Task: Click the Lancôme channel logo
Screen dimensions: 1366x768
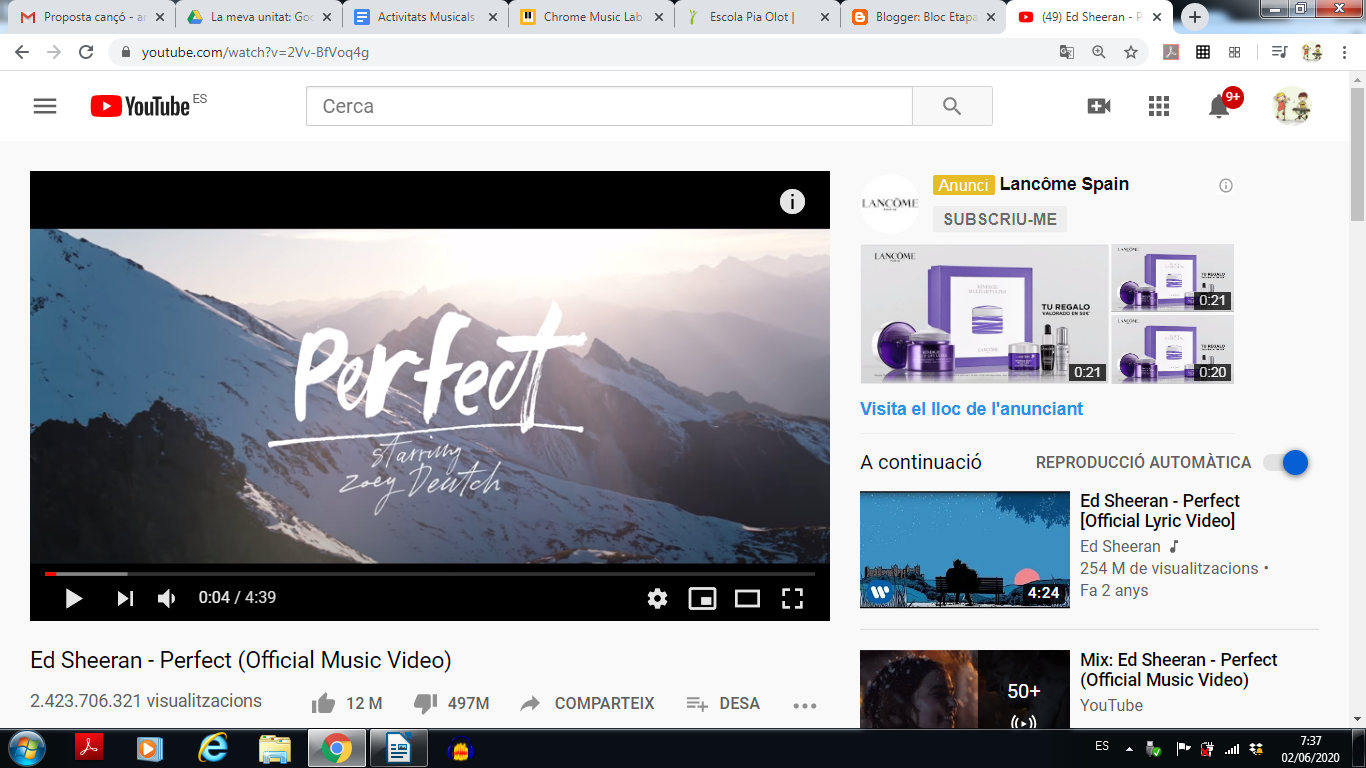Action: tap(890, 203)
